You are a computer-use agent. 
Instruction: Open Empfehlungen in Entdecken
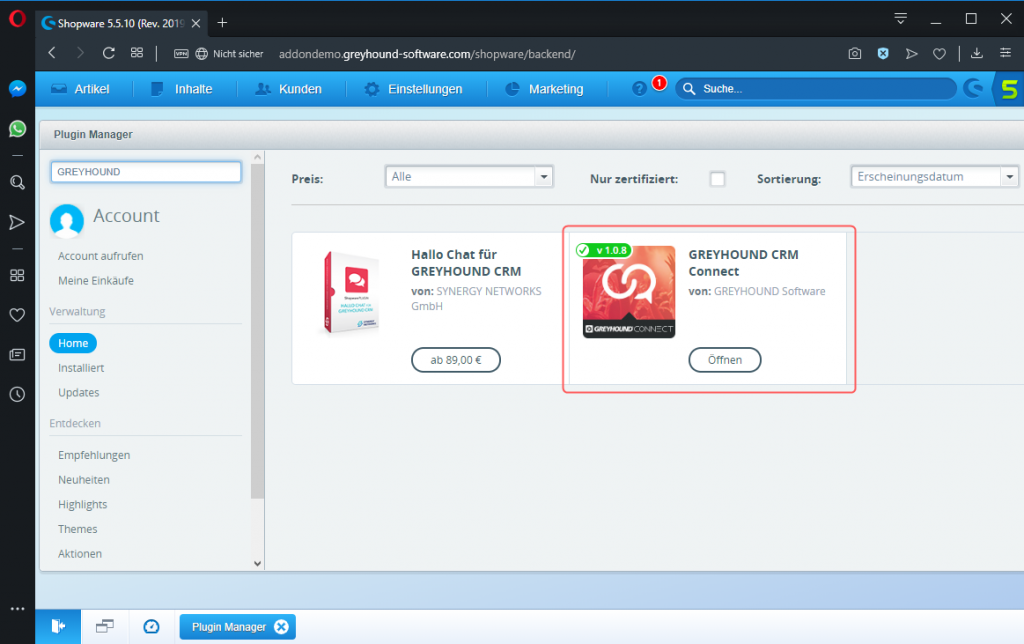pyautogui.click(x=94, y=455)
